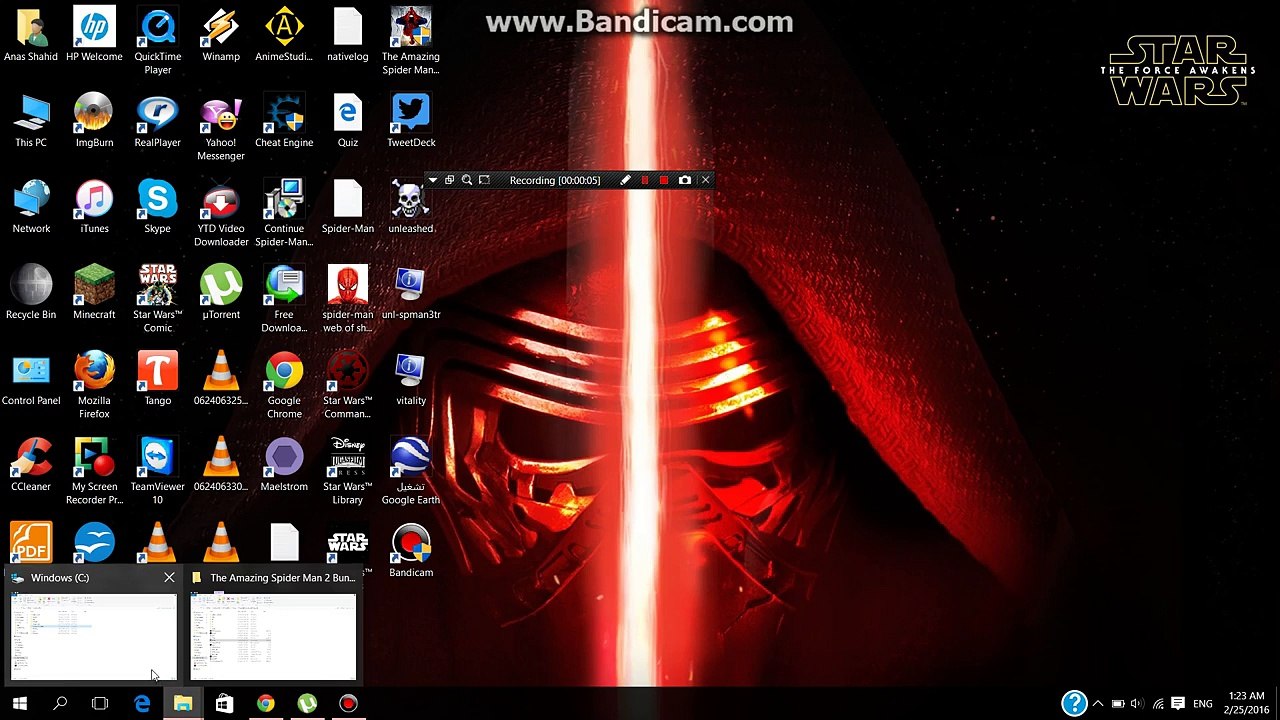Image resolution: width=1280 pixels, height=720 pixels.
Task: Select the Bandicam pencil drawing tool
Action: coord(625,180)
